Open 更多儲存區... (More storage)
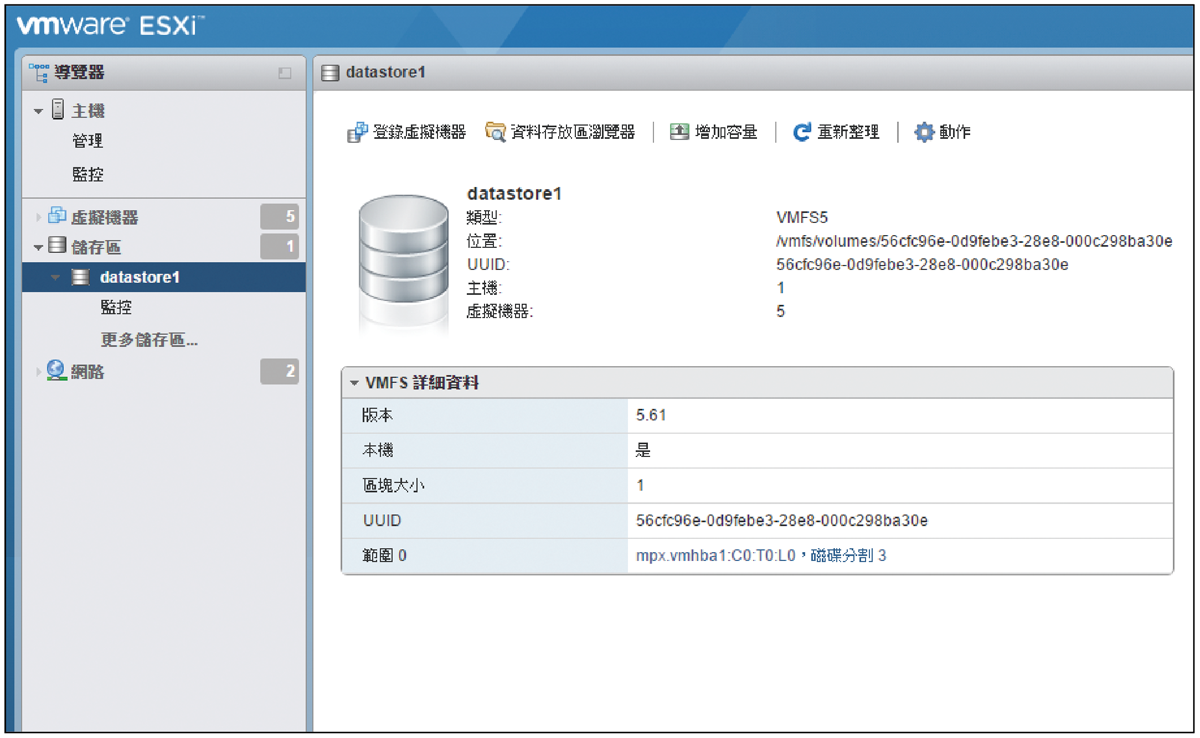The height and width of the screenshot is (738, 1200). tap(149, 340)
